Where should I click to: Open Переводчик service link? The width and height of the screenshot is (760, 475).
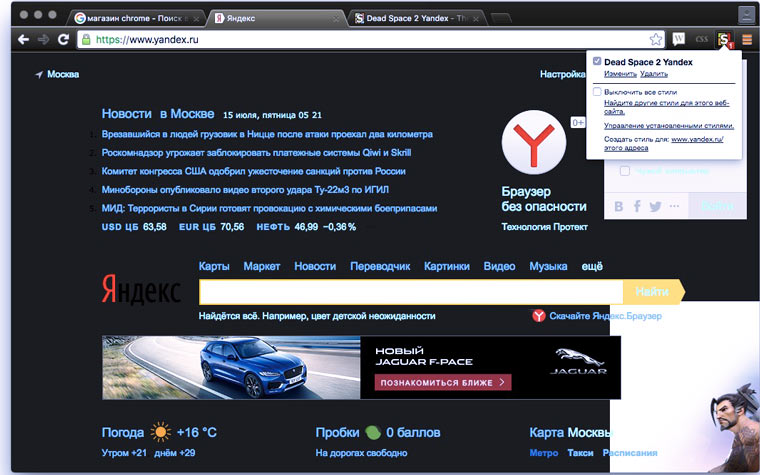click(380, 266)
